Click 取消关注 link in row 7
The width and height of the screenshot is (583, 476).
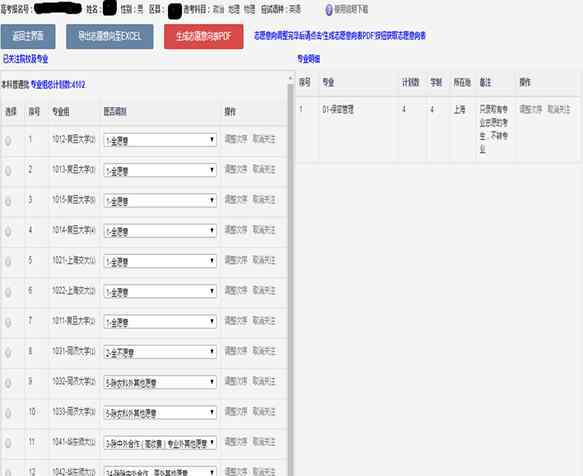264,321
